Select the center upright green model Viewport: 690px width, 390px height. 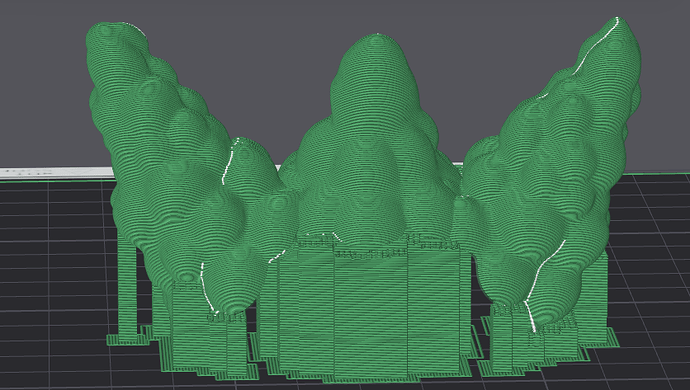[x=370, y=145]
